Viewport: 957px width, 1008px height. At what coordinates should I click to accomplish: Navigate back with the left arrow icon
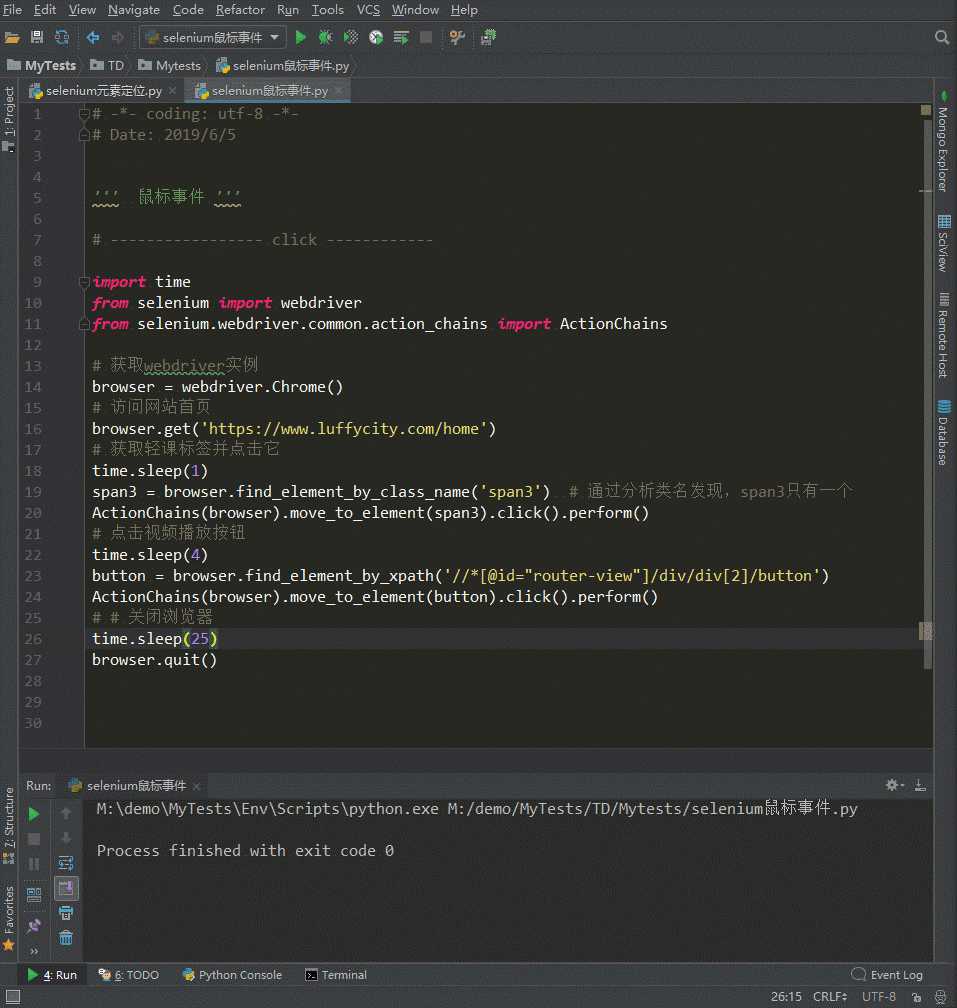[93, 37]
